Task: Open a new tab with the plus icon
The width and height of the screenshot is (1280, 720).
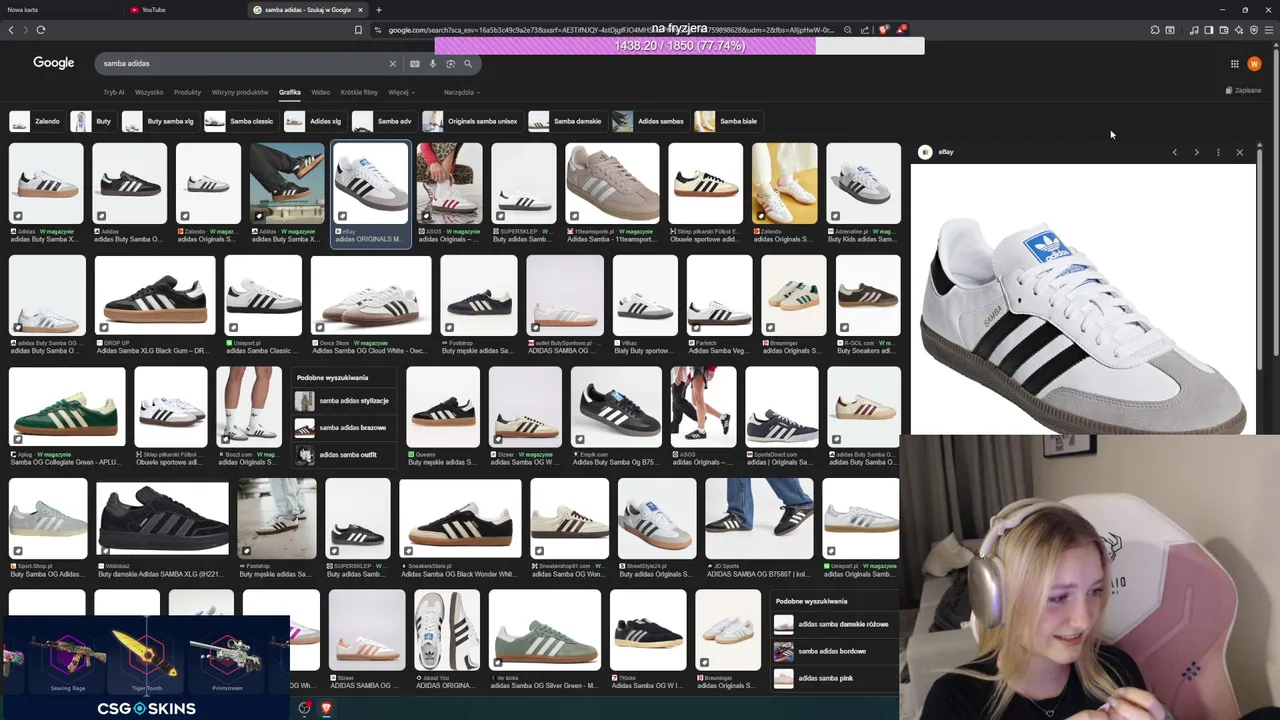Action: (x=378, y=10)
